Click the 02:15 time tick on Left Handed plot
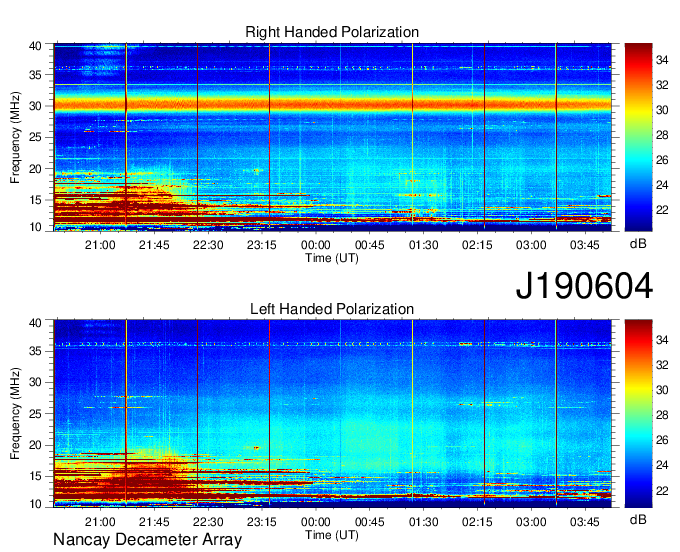The width and height of the screenshot is (680, 552). [477, 522]
